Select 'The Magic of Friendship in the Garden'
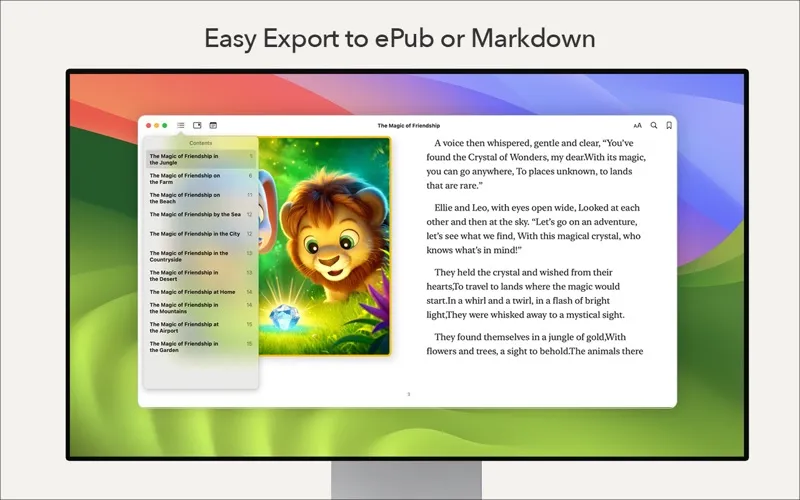 tap(201, 347)
